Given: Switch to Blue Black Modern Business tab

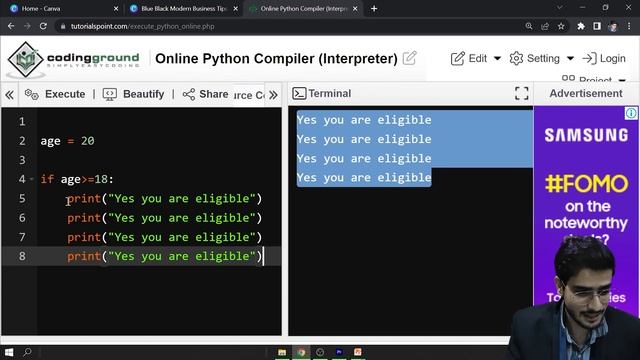Looking at the screenshot, I should [183, 9].
